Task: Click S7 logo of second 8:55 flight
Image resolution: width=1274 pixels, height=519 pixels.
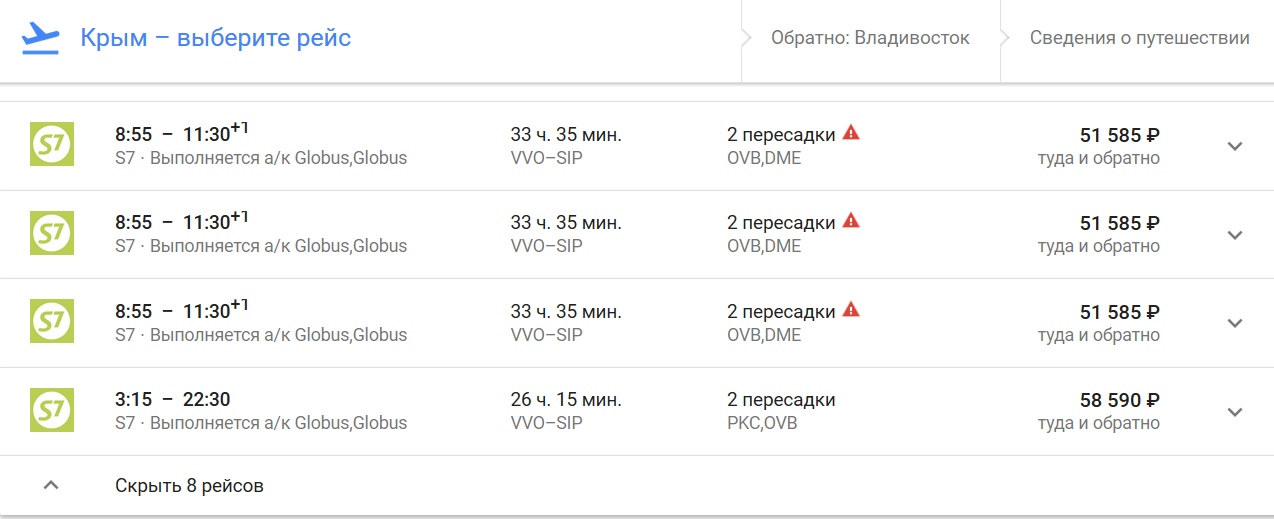Action: point(51,233)
